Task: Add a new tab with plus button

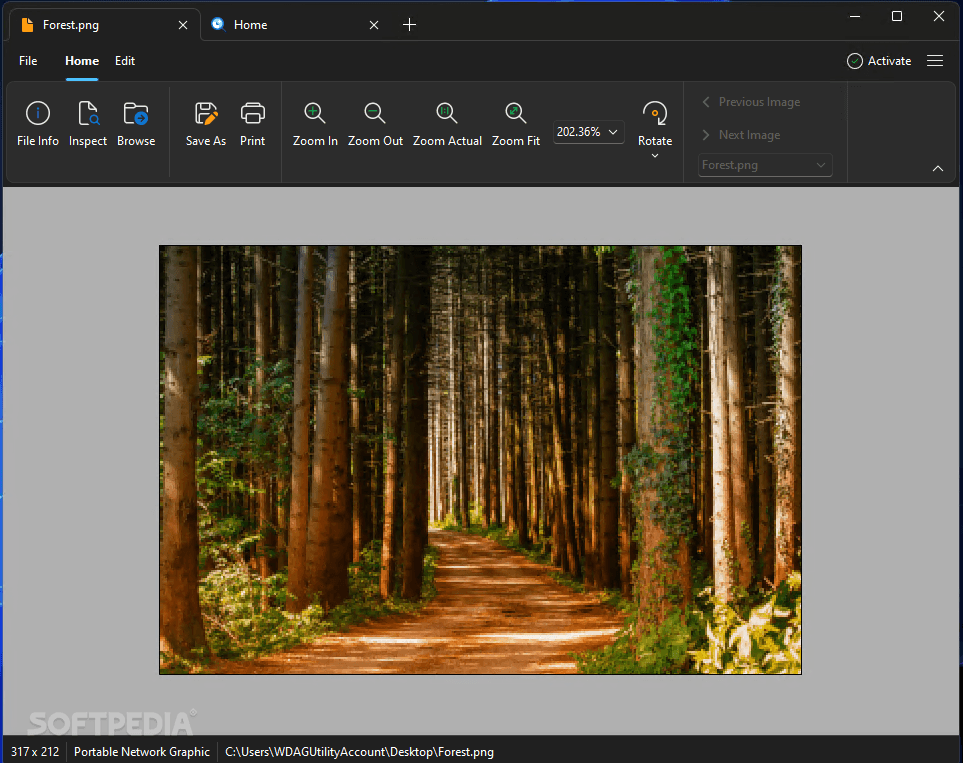Action: click(409, 25)
